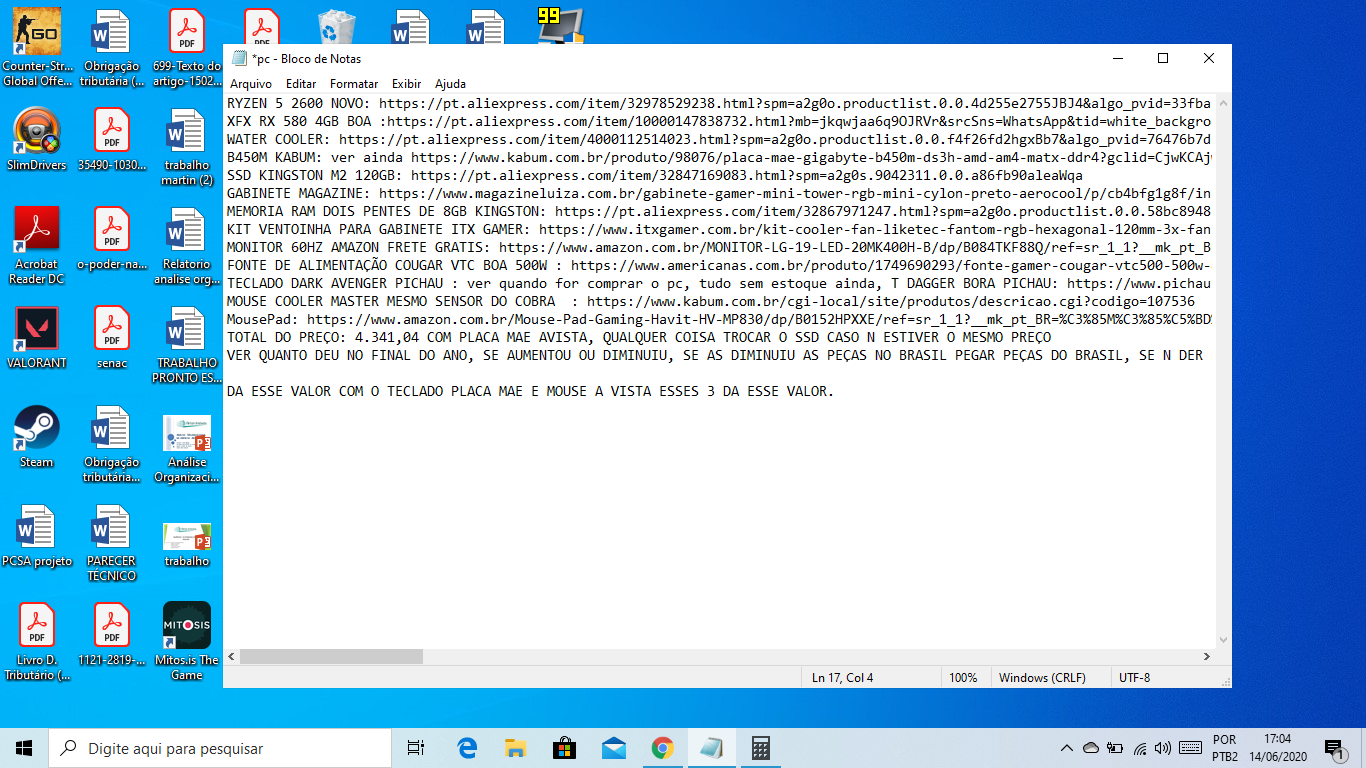Select the Steam desktop shortcut

[37, 437]
